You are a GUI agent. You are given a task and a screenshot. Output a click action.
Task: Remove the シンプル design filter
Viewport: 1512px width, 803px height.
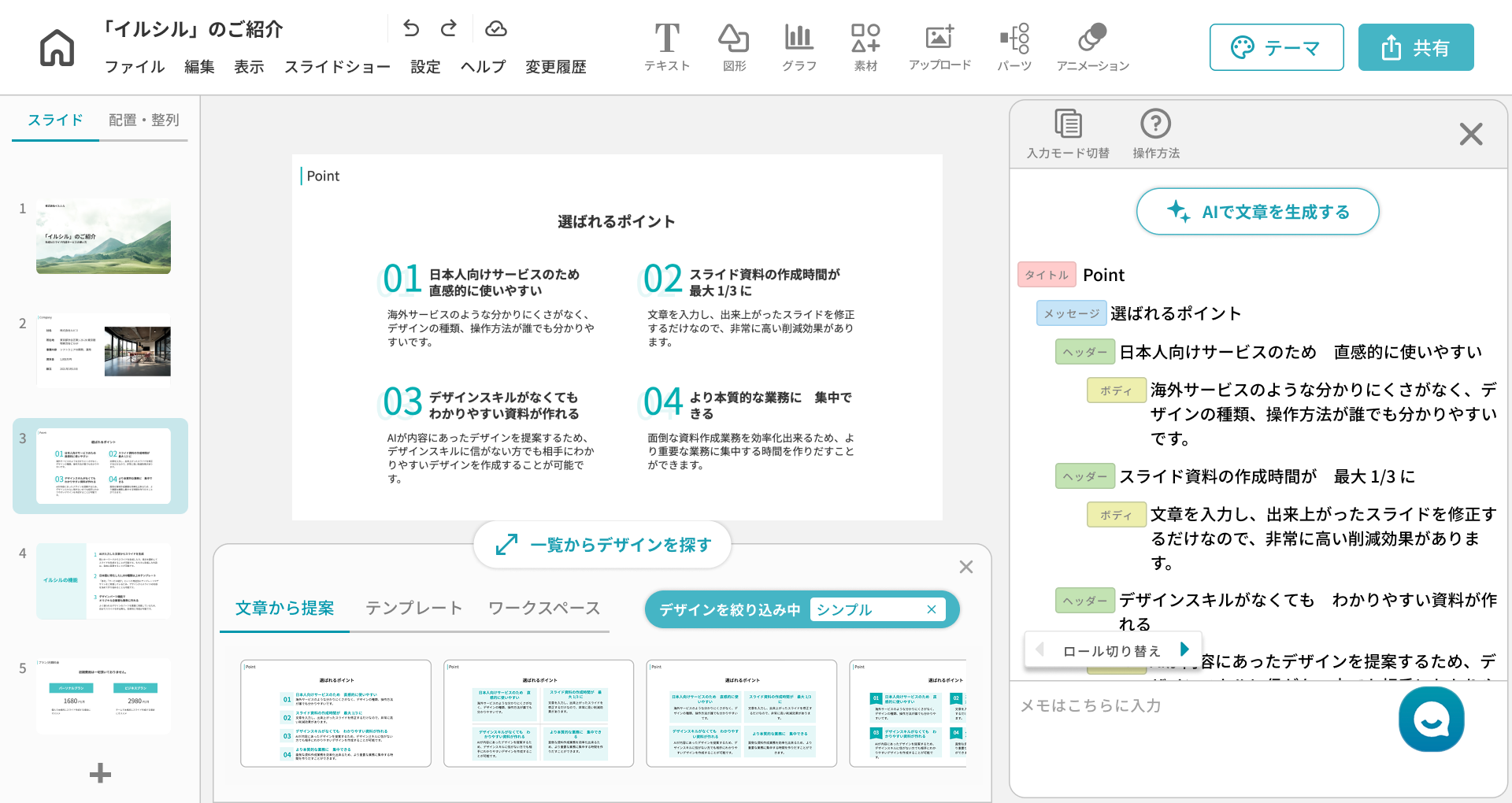(x=932, y=609)
